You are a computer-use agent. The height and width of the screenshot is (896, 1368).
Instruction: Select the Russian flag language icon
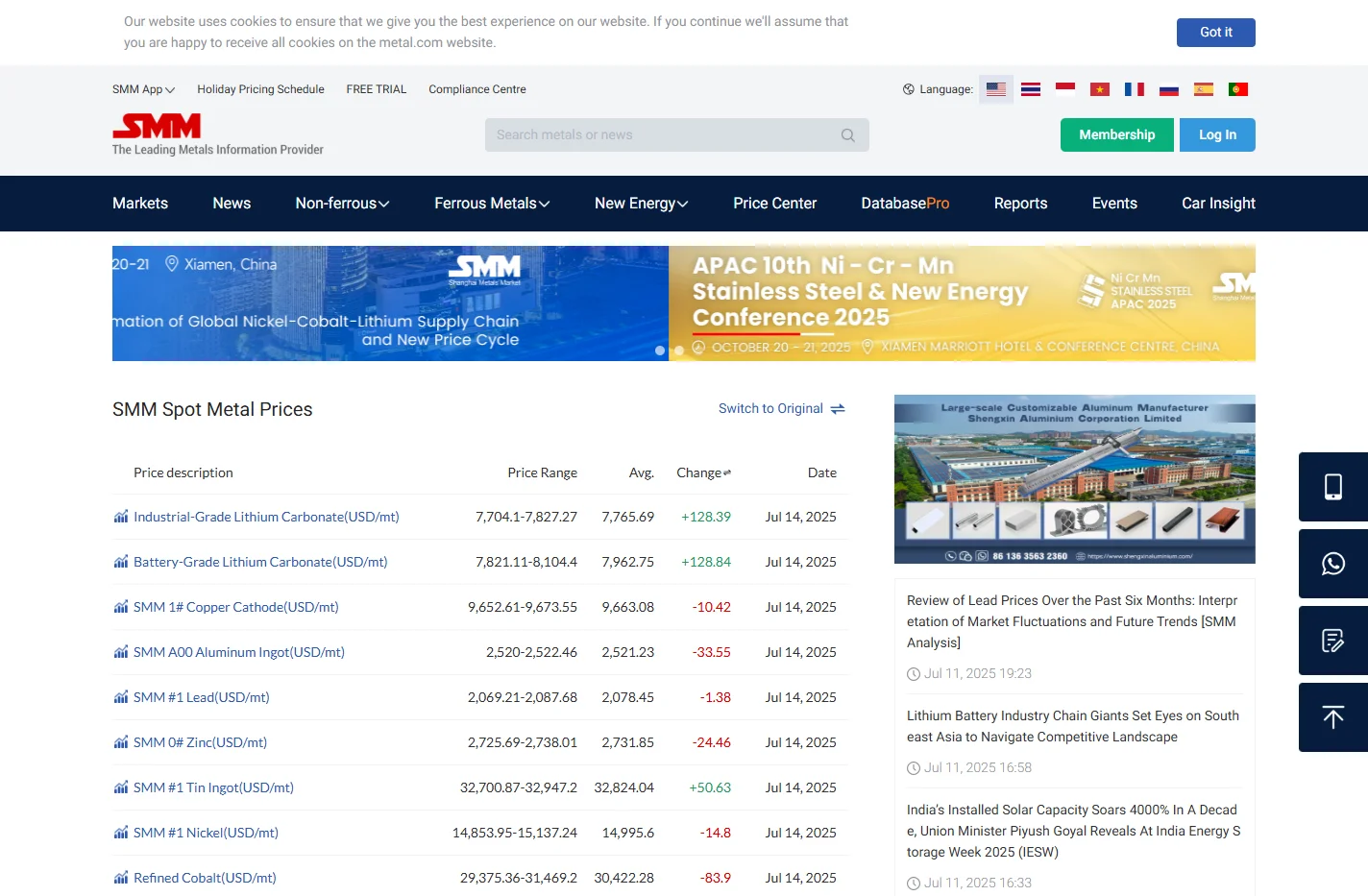click(1169, 89)
